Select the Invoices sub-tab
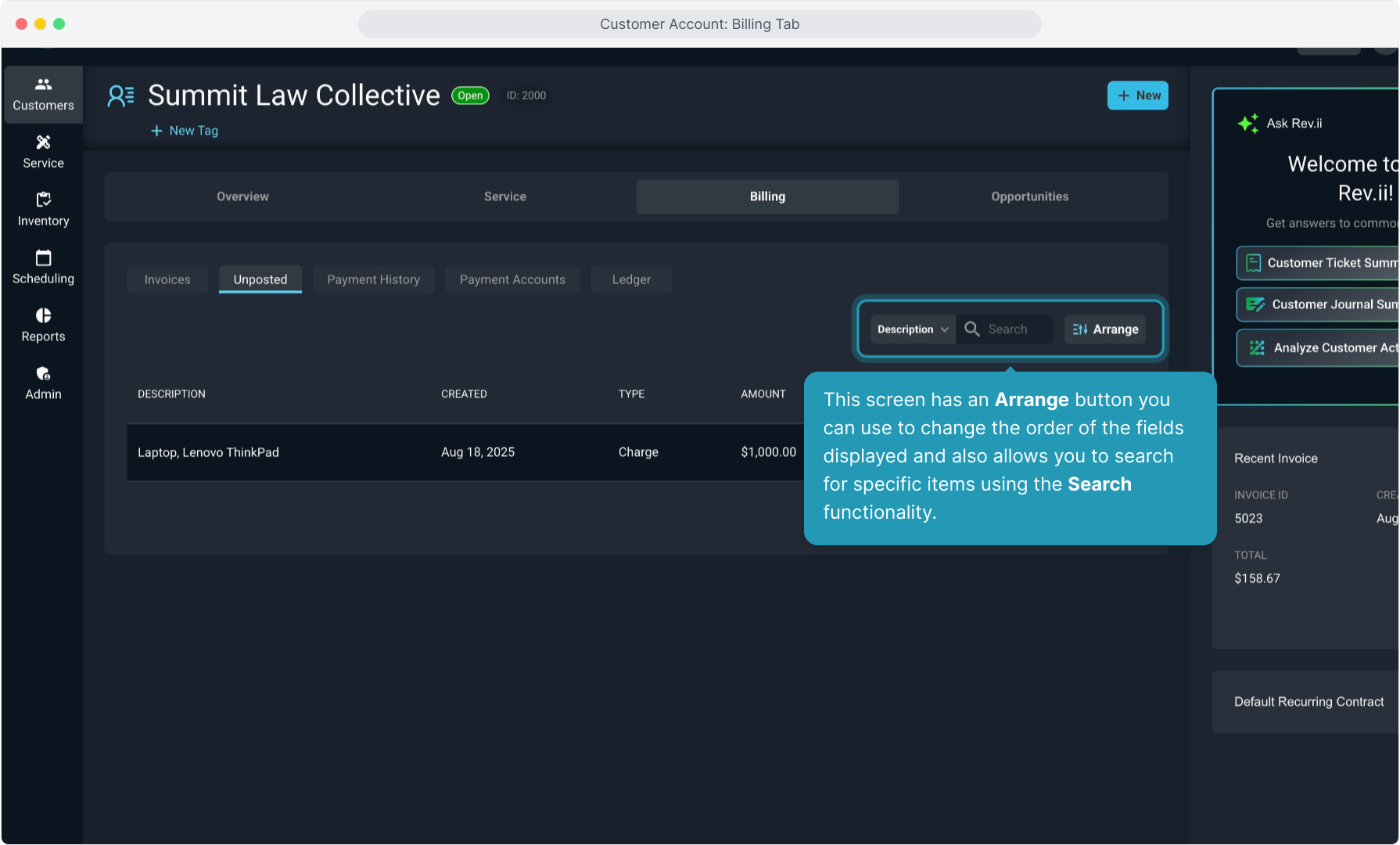The width and height of the screenshot is (1400, 845). point(167,279)
